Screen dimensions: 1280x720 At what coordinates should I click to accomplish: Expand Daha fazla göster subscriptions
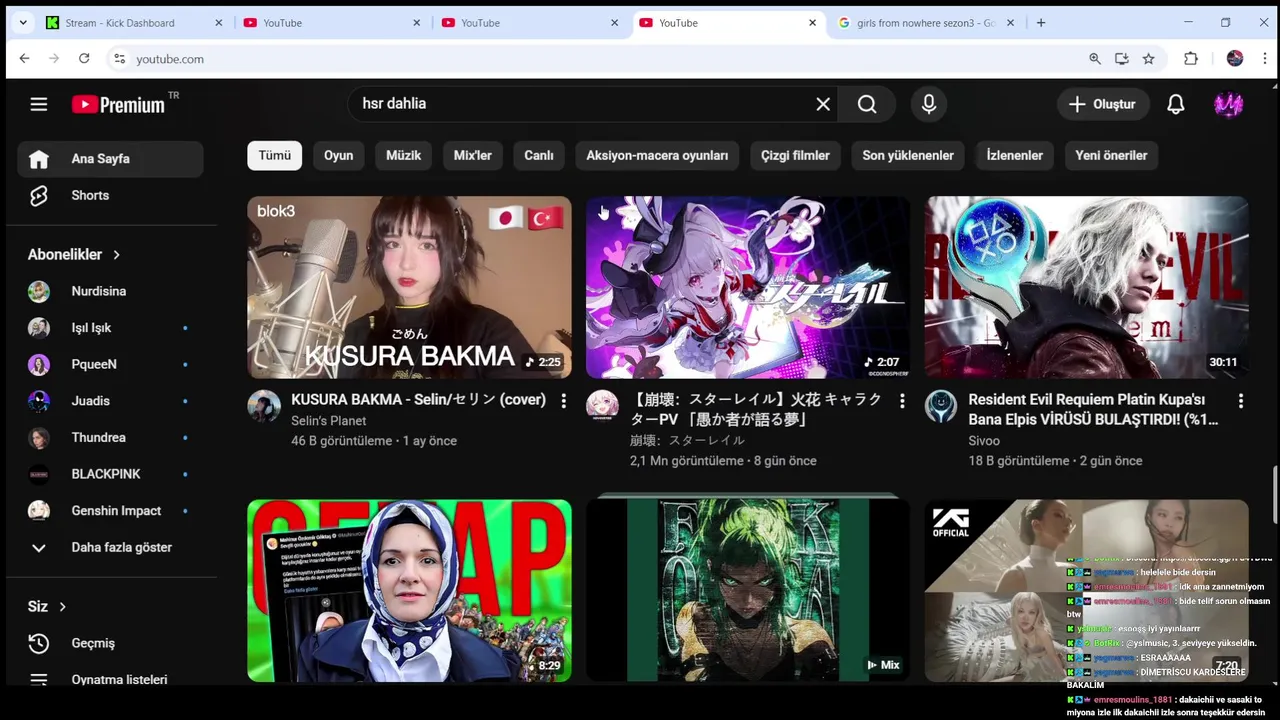tap(110, 547)
